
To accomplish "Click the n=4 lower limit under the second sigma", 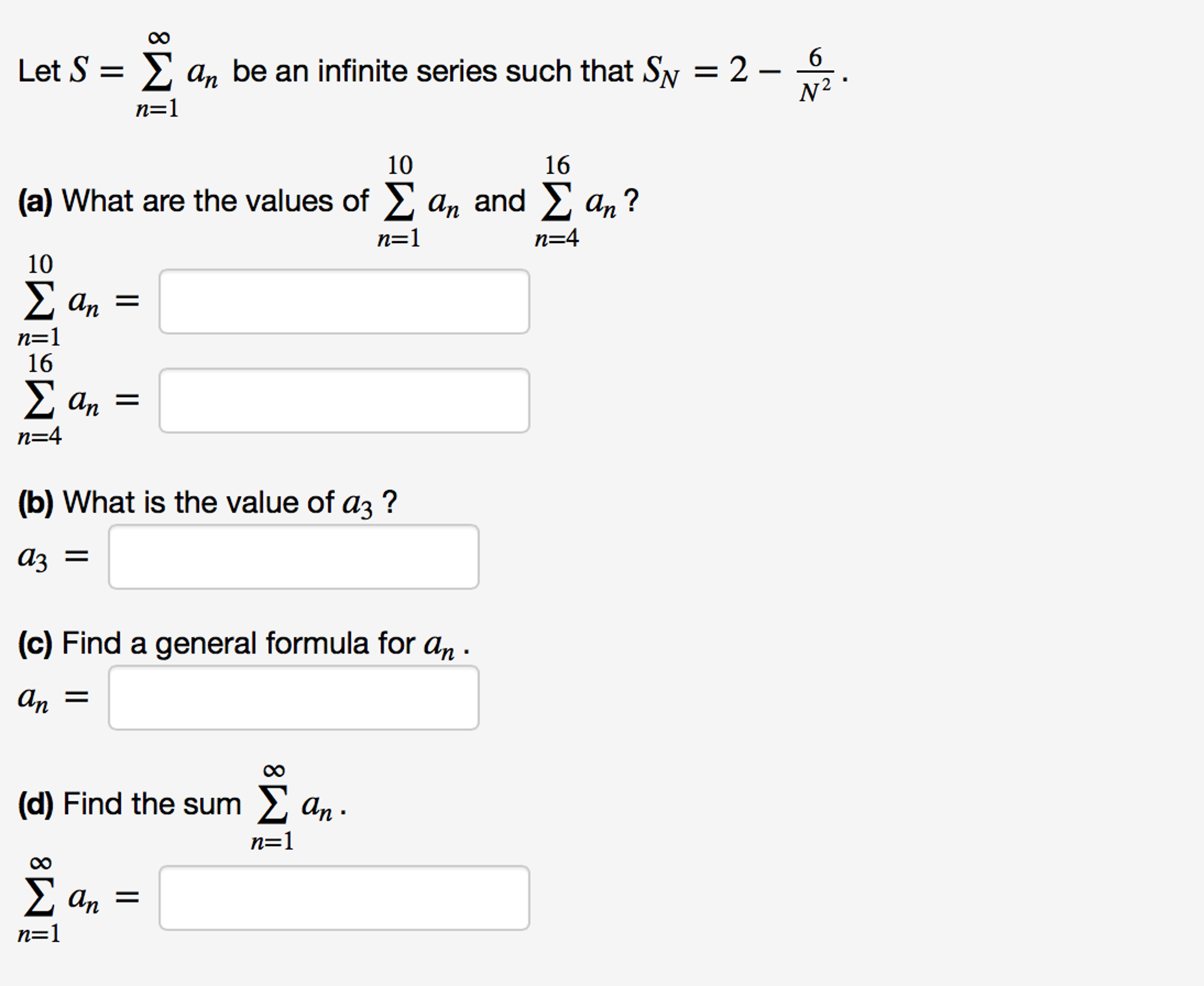I will pos(557,237).
